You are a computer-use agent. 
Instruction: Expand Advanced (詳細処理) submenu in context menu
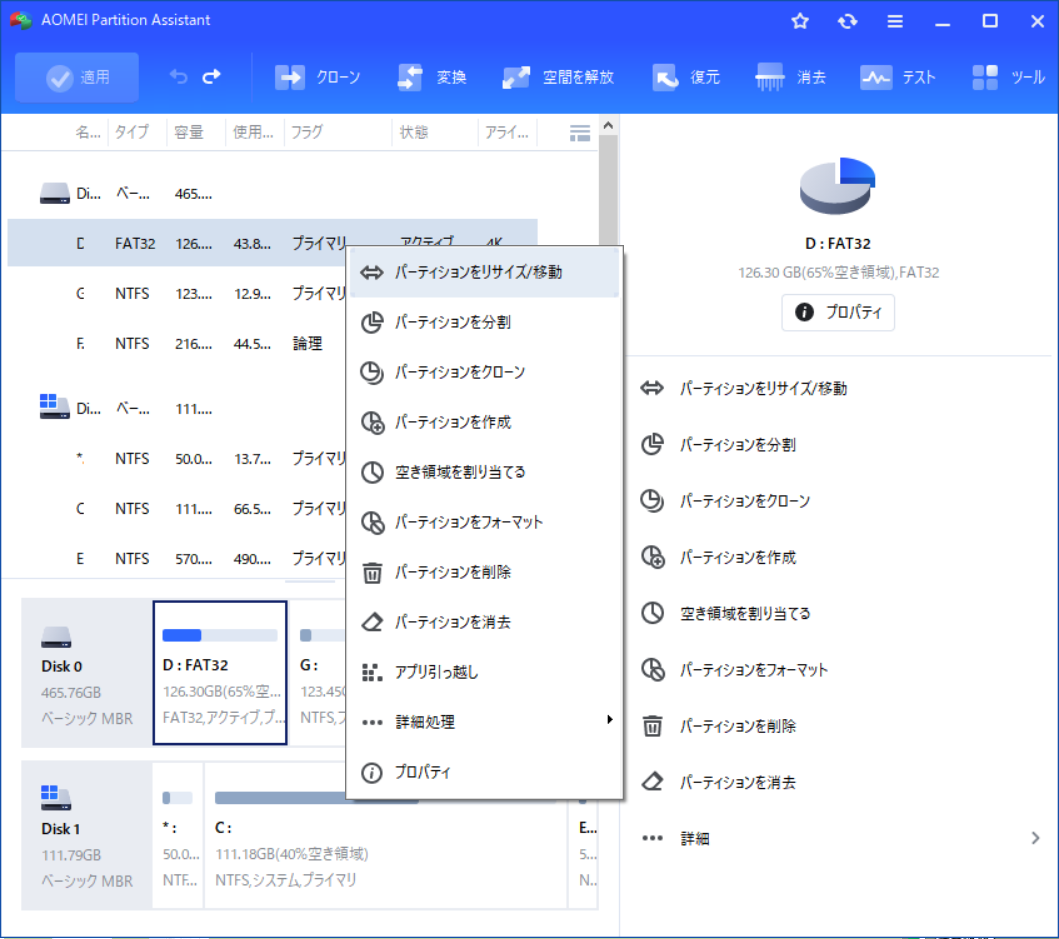tap(484, 722)
